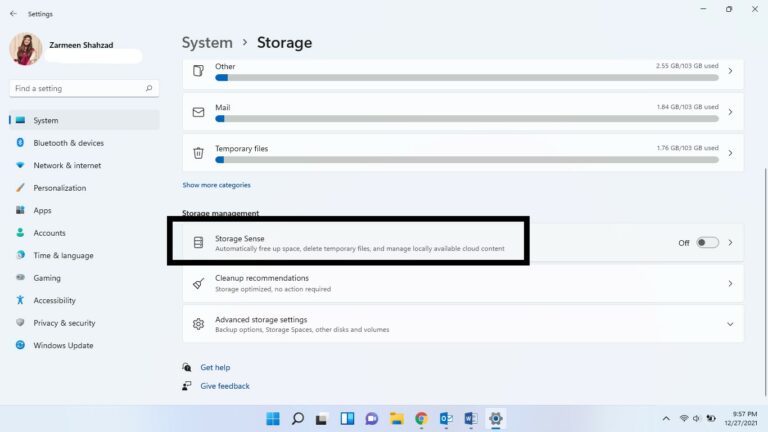The width and height of the screenshot is (768, 432).
Task: Click the 2.55 GB/103 GB used text
Action: click(687, 66)
